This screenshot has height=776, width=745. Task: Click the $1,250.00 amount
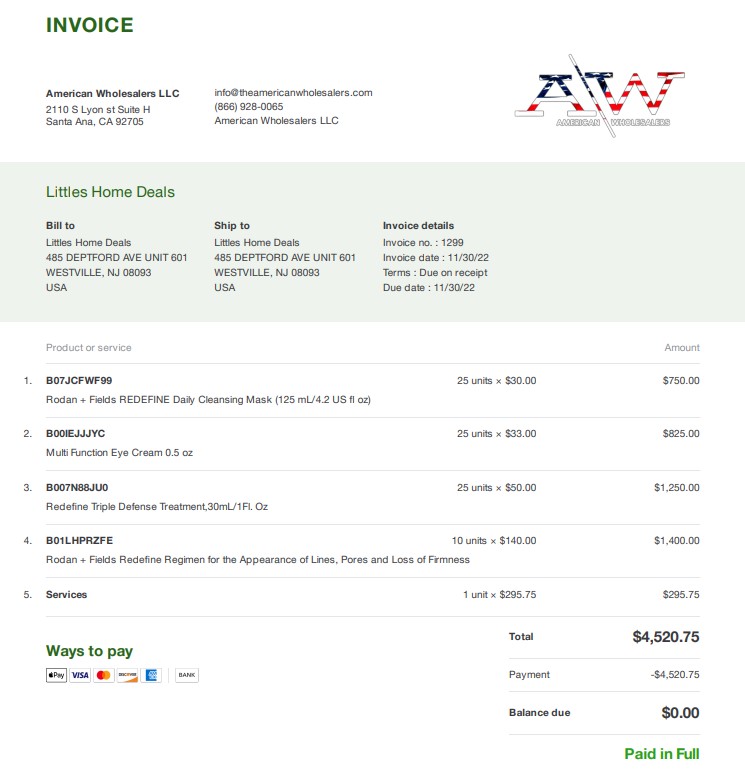(x=677, y=487)
